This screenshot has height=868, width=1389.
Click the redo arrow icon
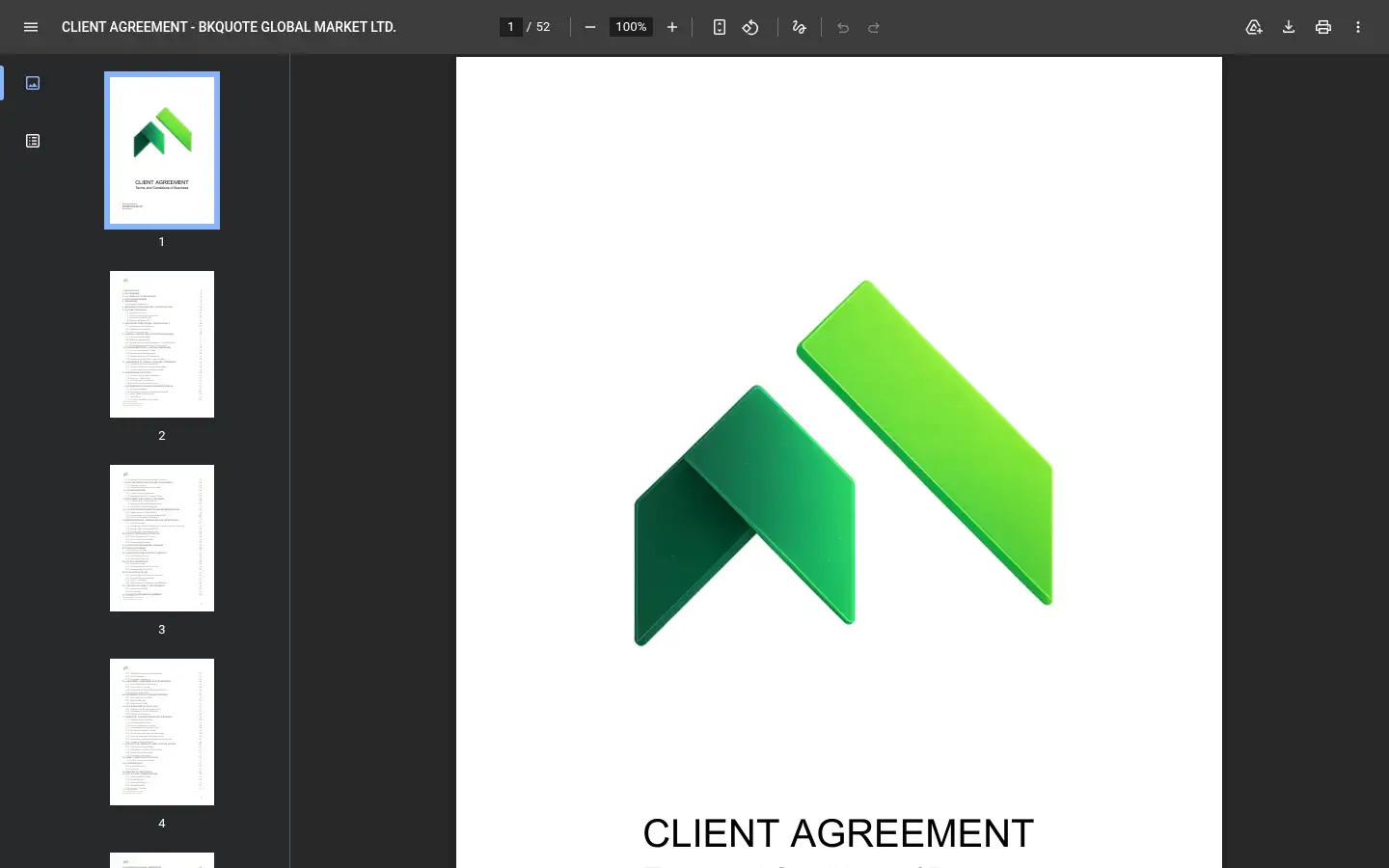point(874,27)
